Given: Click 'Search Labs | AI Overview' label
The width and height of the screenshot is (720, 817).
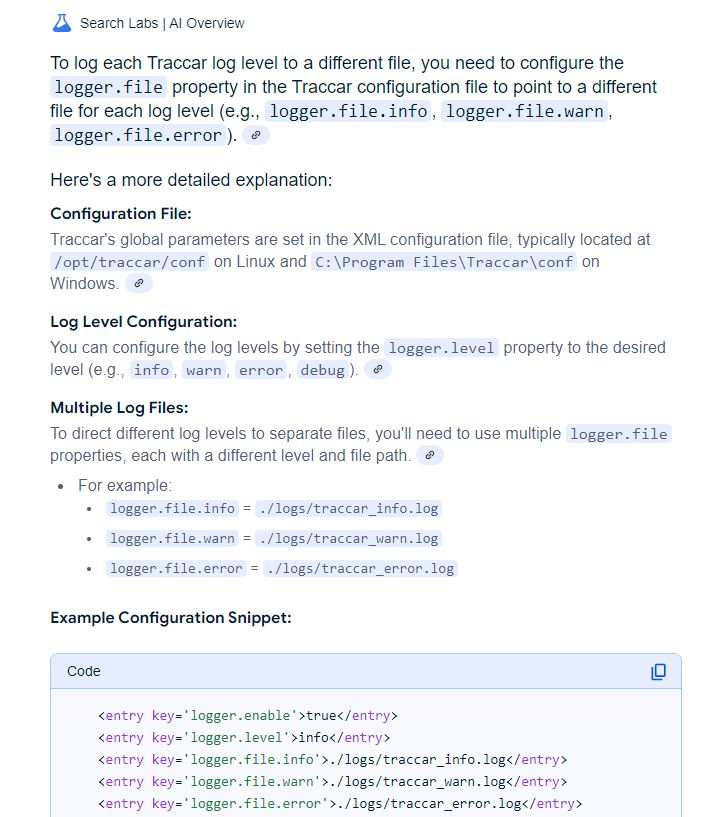Looking at the screenshot, I should point(162,23).
